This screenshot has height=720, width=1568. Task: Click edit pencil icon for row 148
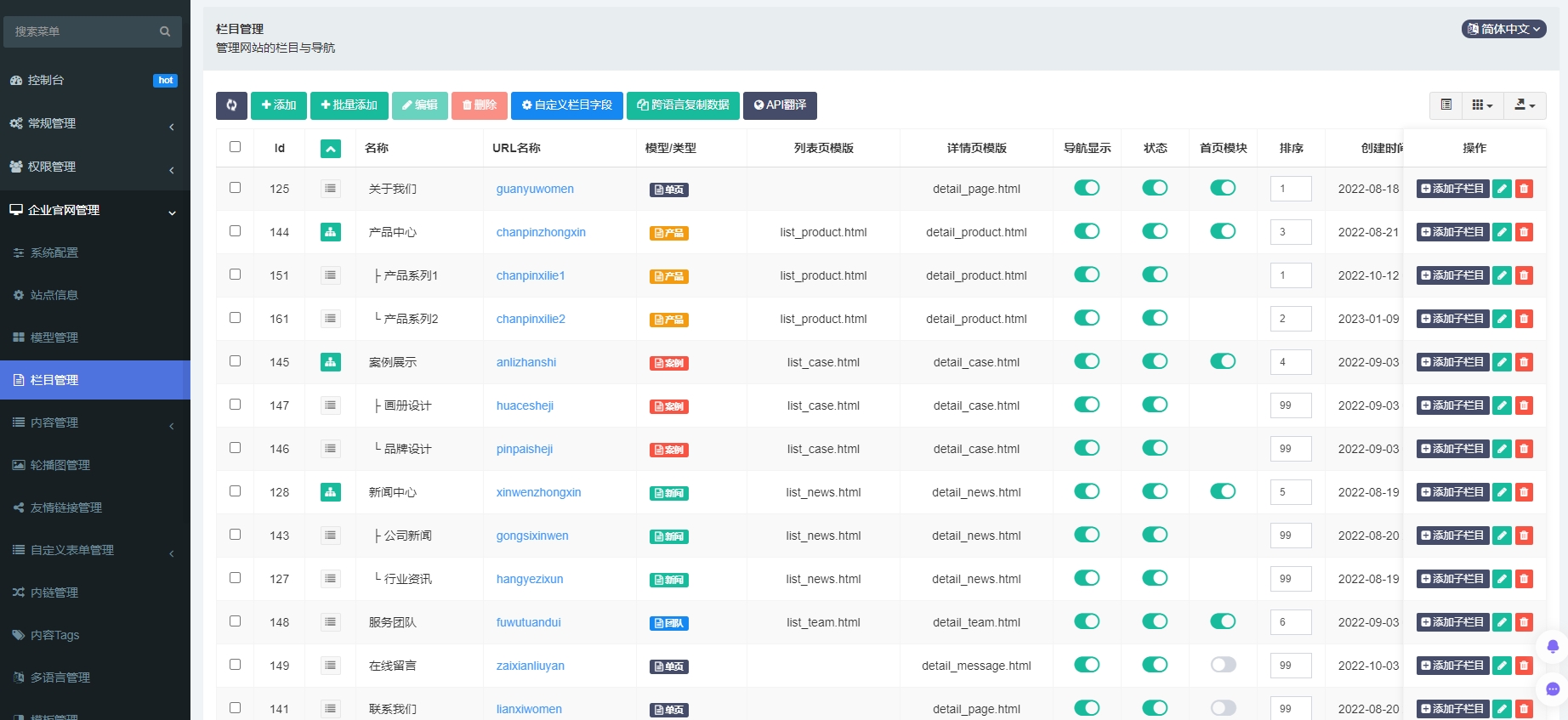tap(1502, 622)
